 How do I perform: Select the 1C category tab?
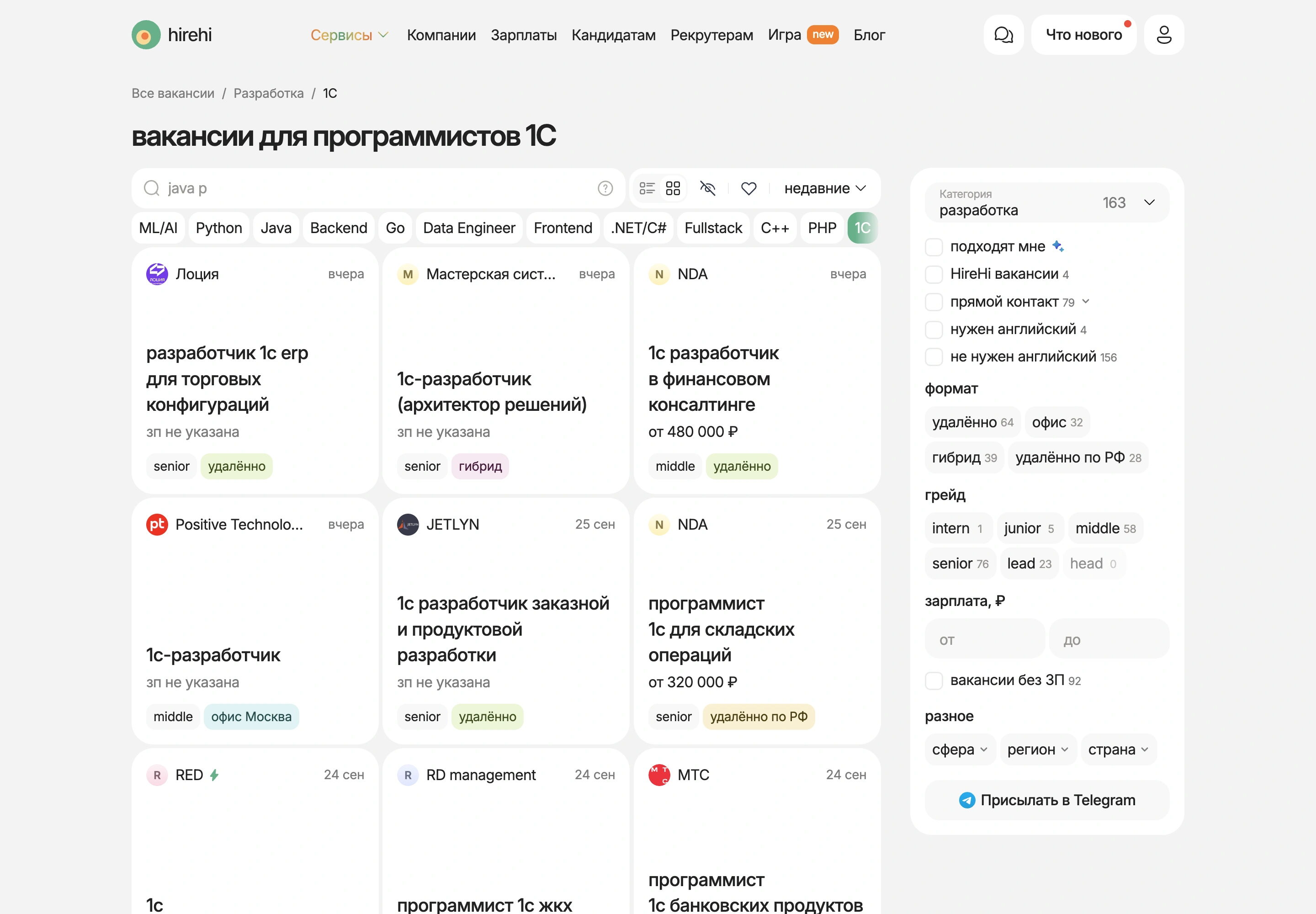pos(862,228)
